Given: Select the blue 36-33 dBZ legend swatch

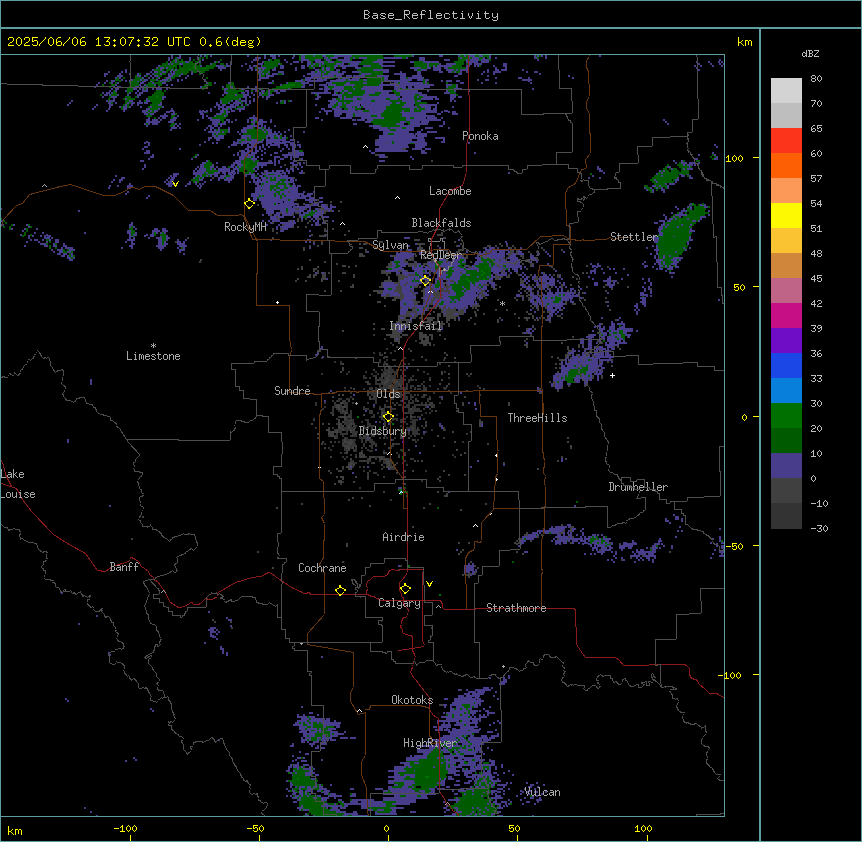Looking at the screenshot, I should click(786, 366).
